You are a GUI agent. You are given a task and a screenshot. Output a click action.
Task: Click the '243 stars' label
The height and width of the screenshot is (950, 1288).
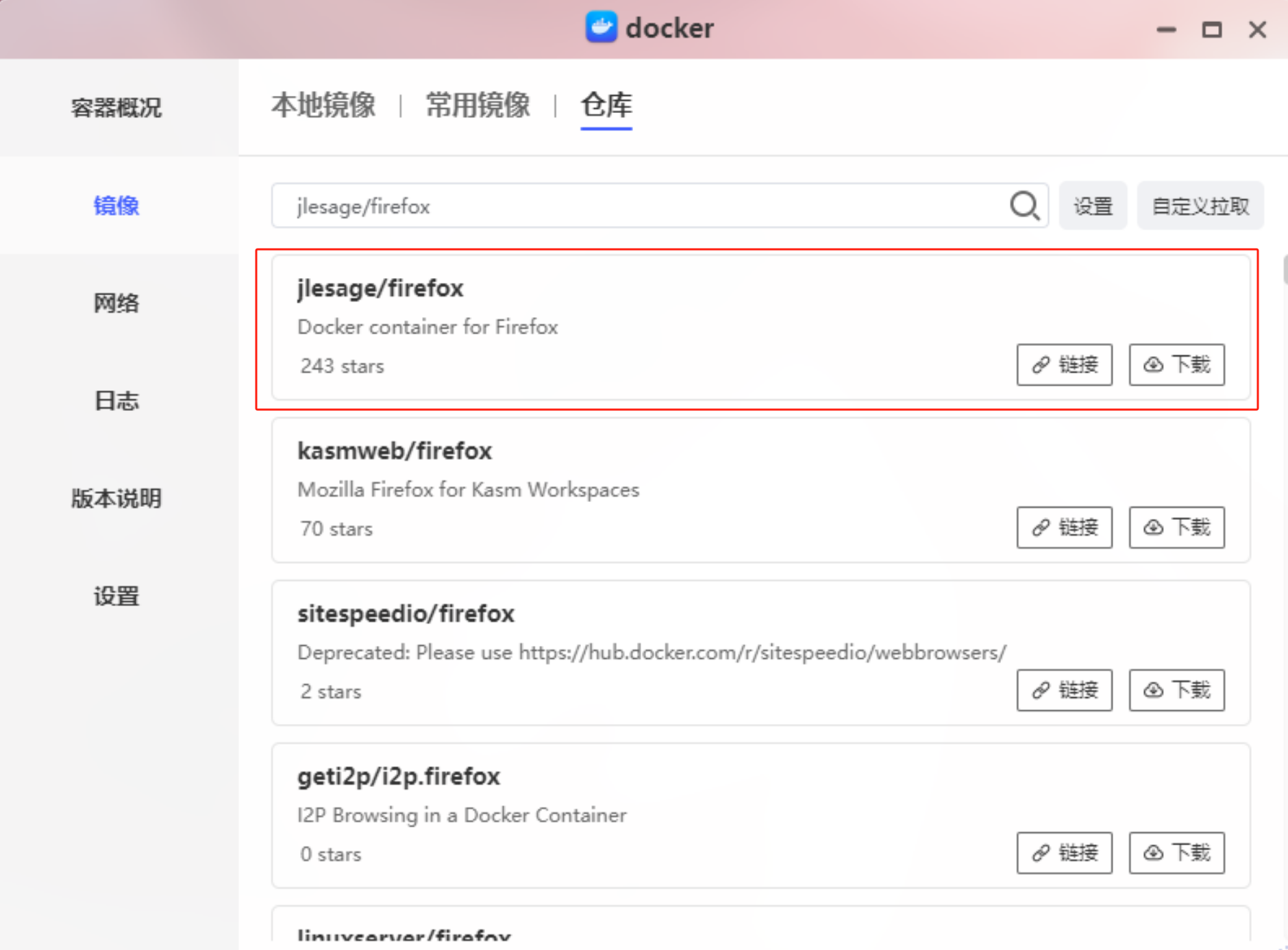click(x=342, y=366)
